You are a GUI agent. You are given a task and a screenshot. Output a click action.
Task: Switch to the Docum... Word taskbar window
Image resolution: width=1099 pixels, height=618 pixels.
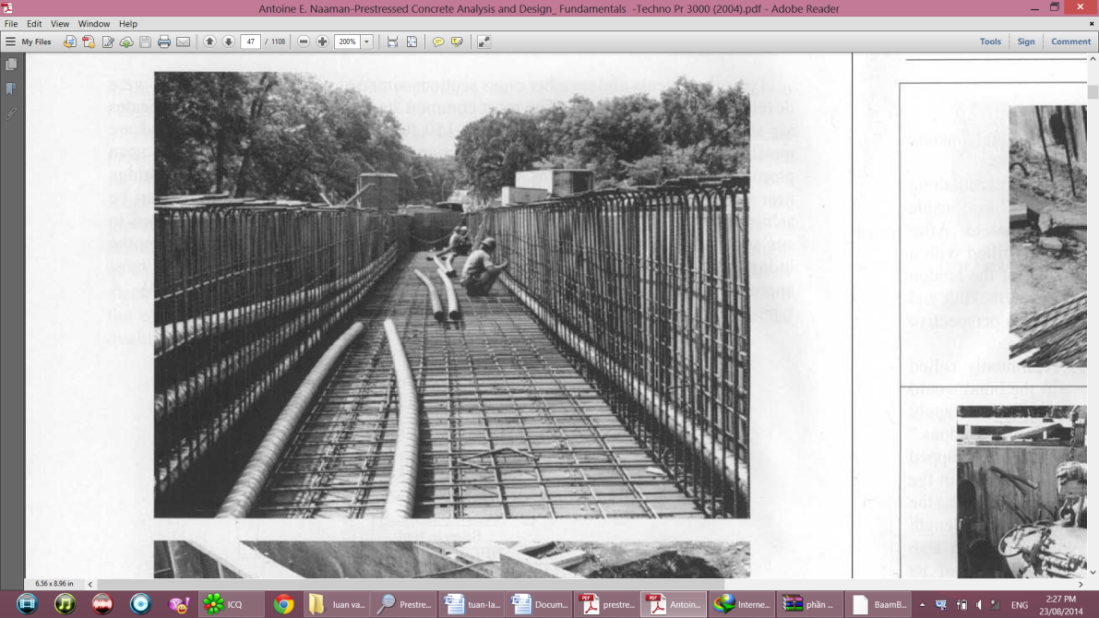[x=540, y=604]
